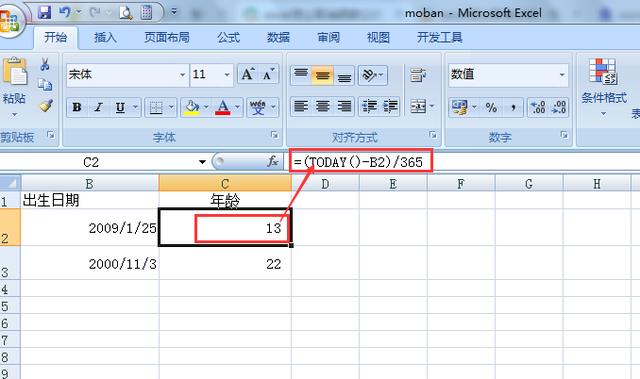
Task: Open print preview from quick access toolbar
Action: (126, 13)
